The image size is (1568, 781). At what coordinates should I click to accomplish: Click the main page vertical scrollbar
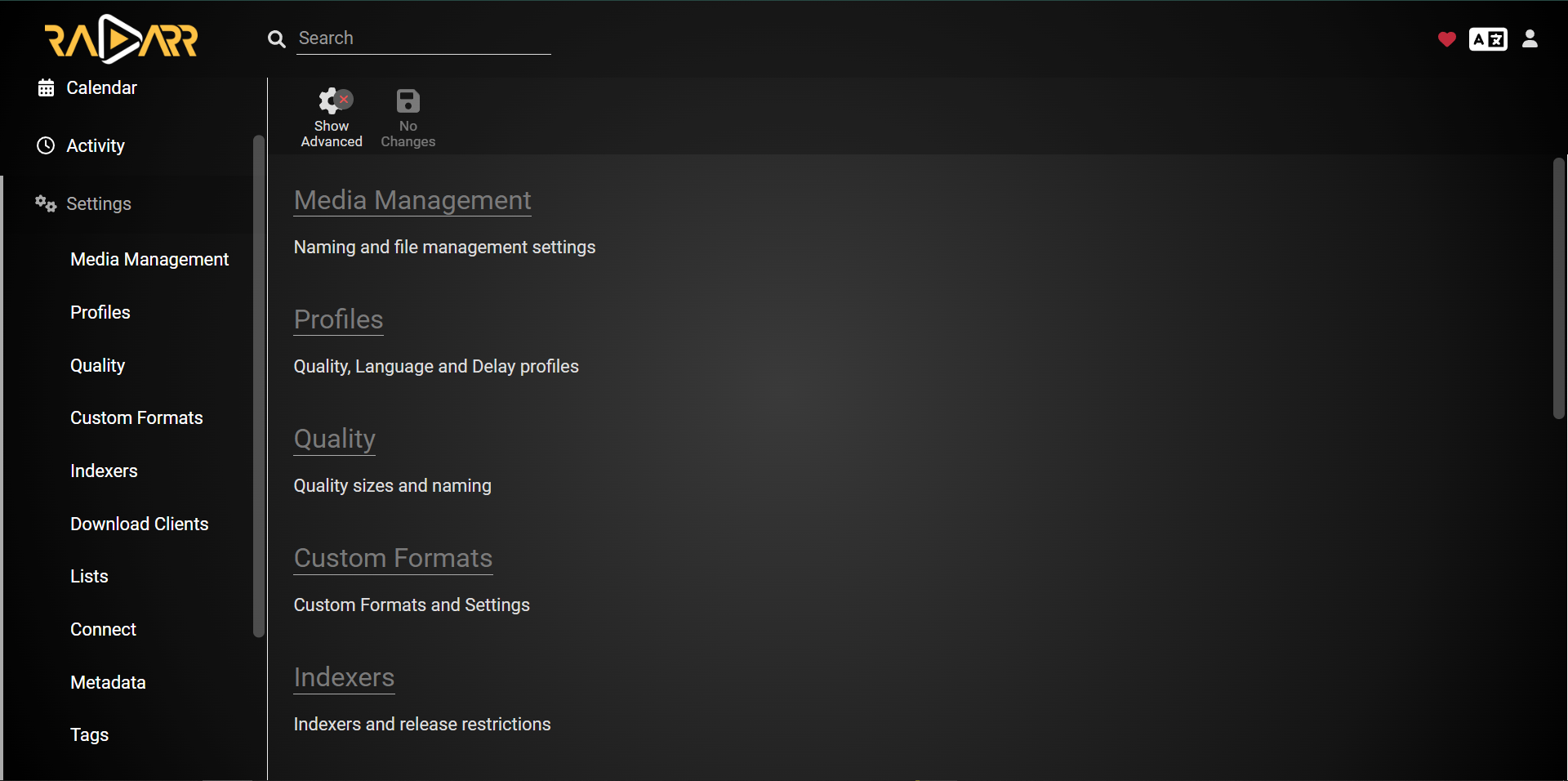[x=1559, y=288]
